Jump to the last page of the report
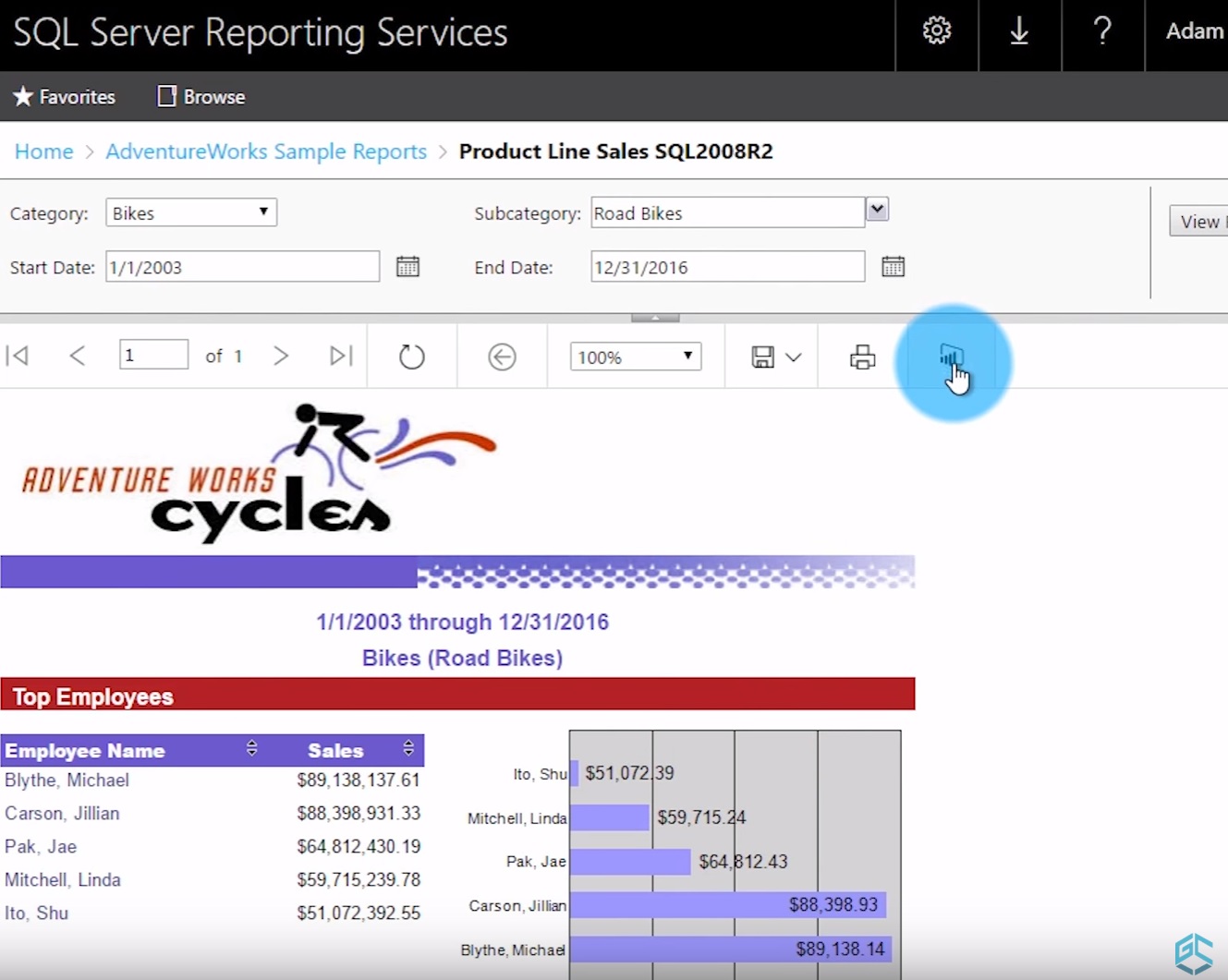Image resolution: width=1228 pixels, height=980 pixels. pos(340,356)
